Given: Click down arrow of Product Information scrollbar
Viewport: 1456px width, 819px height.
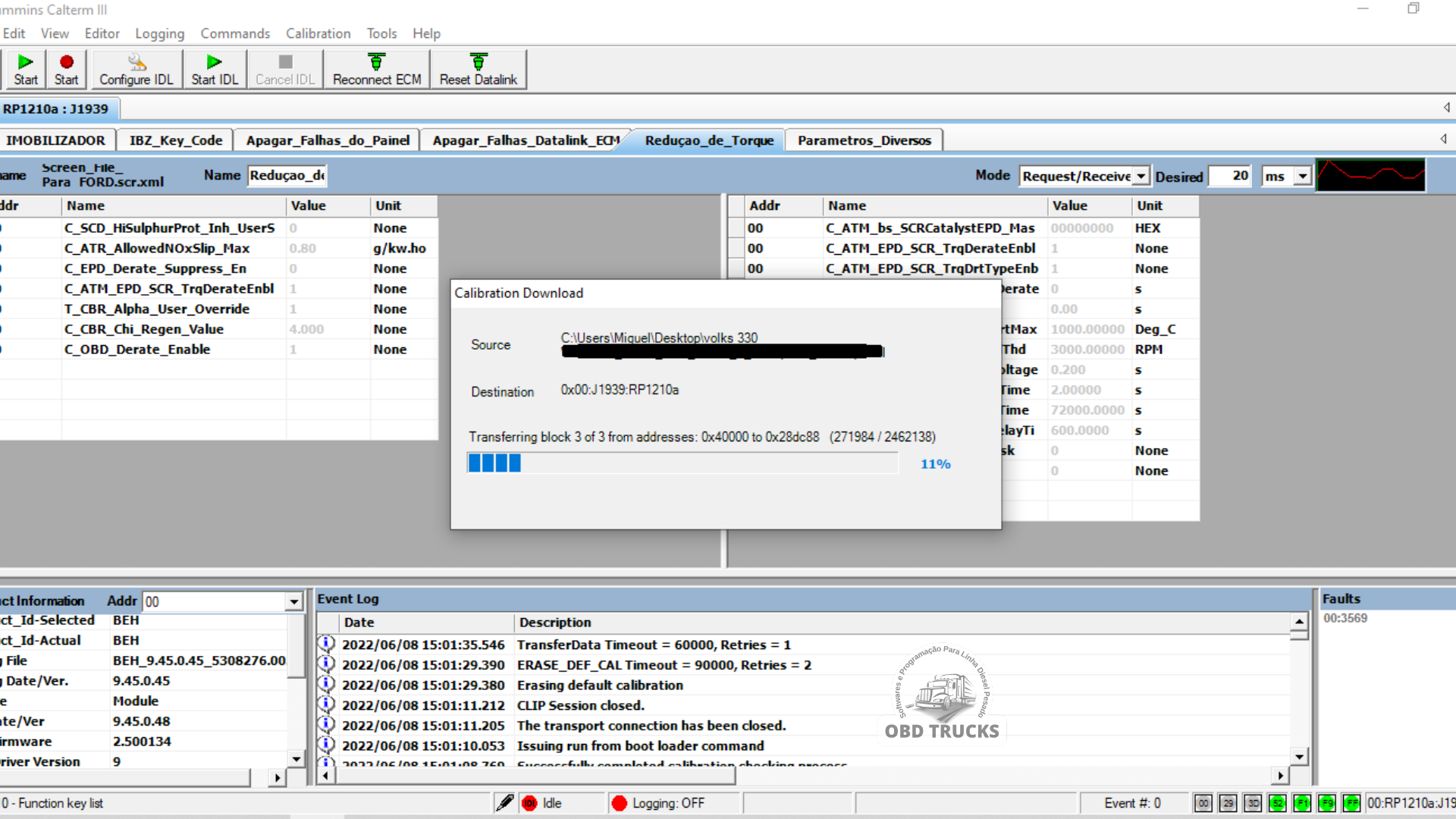Looking at the screenshot, I should coord(296,758).
